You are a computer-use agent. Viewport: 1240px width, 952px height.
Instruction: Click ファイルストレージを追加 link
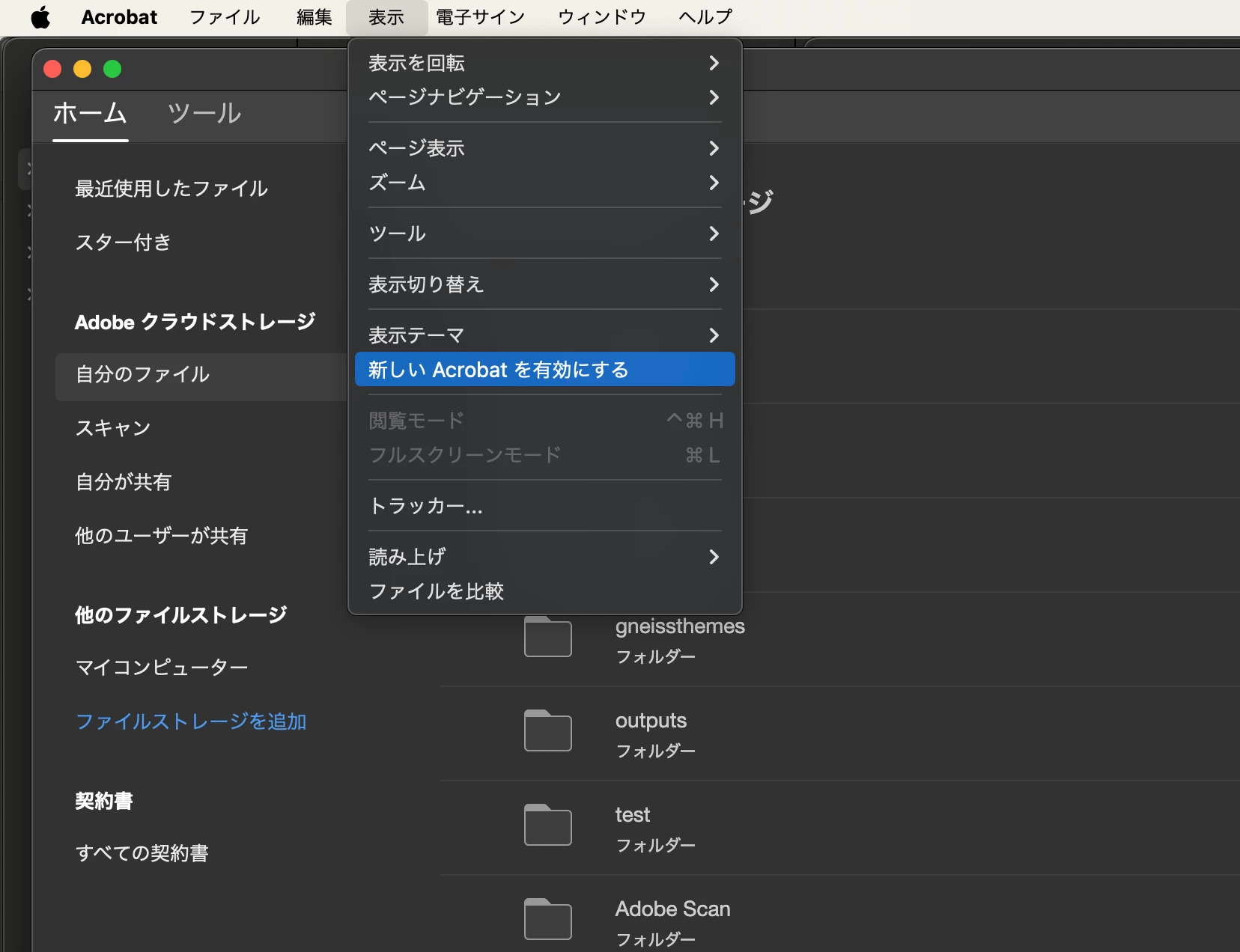point(191,721)
